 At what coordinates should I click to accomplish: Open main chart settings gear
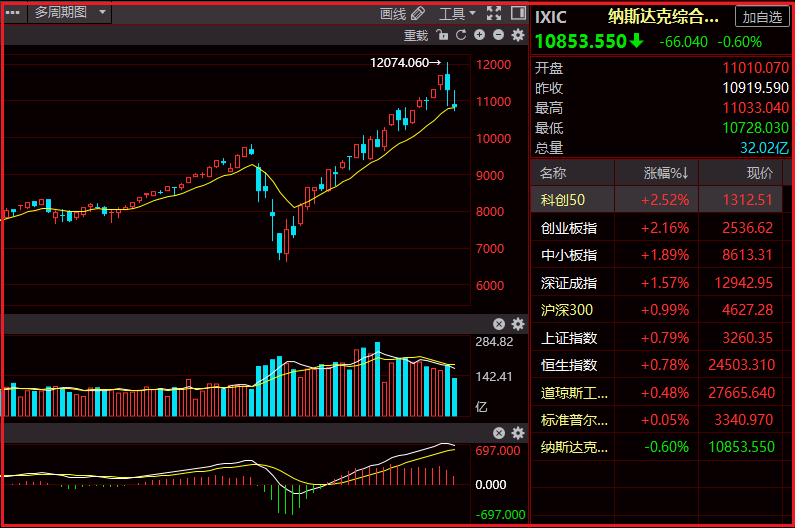518,35
